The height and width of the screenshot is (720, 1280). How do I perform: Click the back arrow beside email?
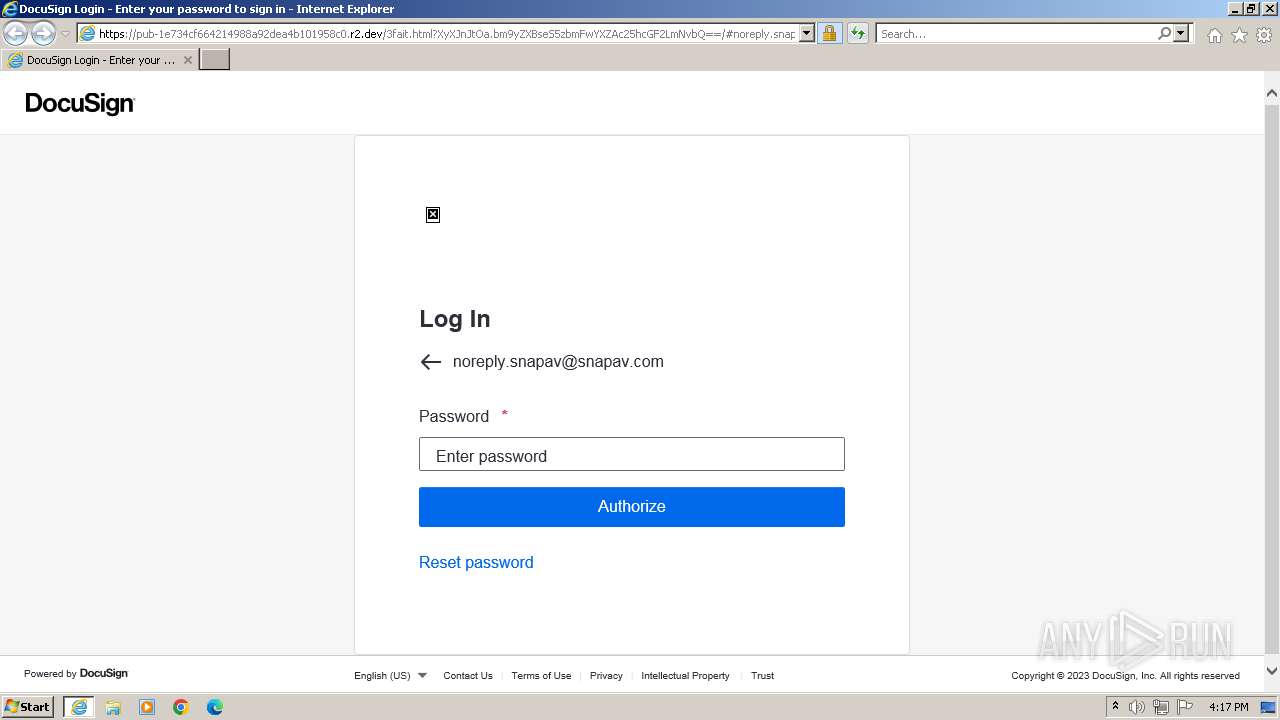point(431,362)
